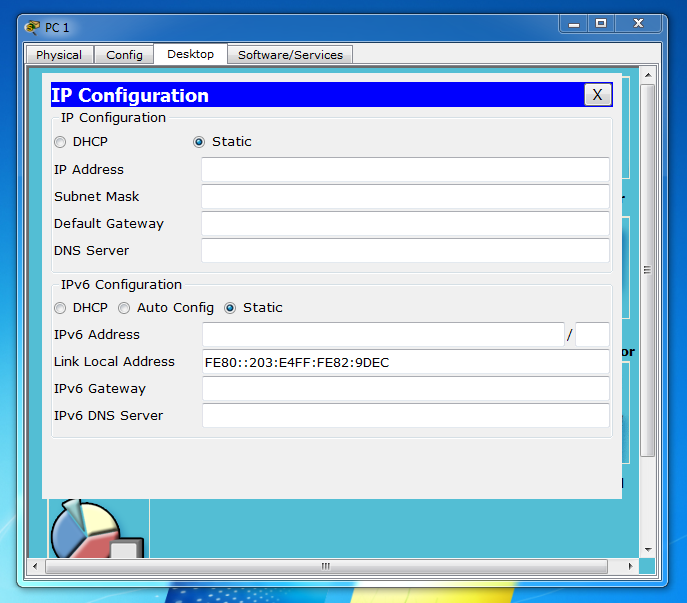
Task: Open the Config tab
Action: [124, 55]
